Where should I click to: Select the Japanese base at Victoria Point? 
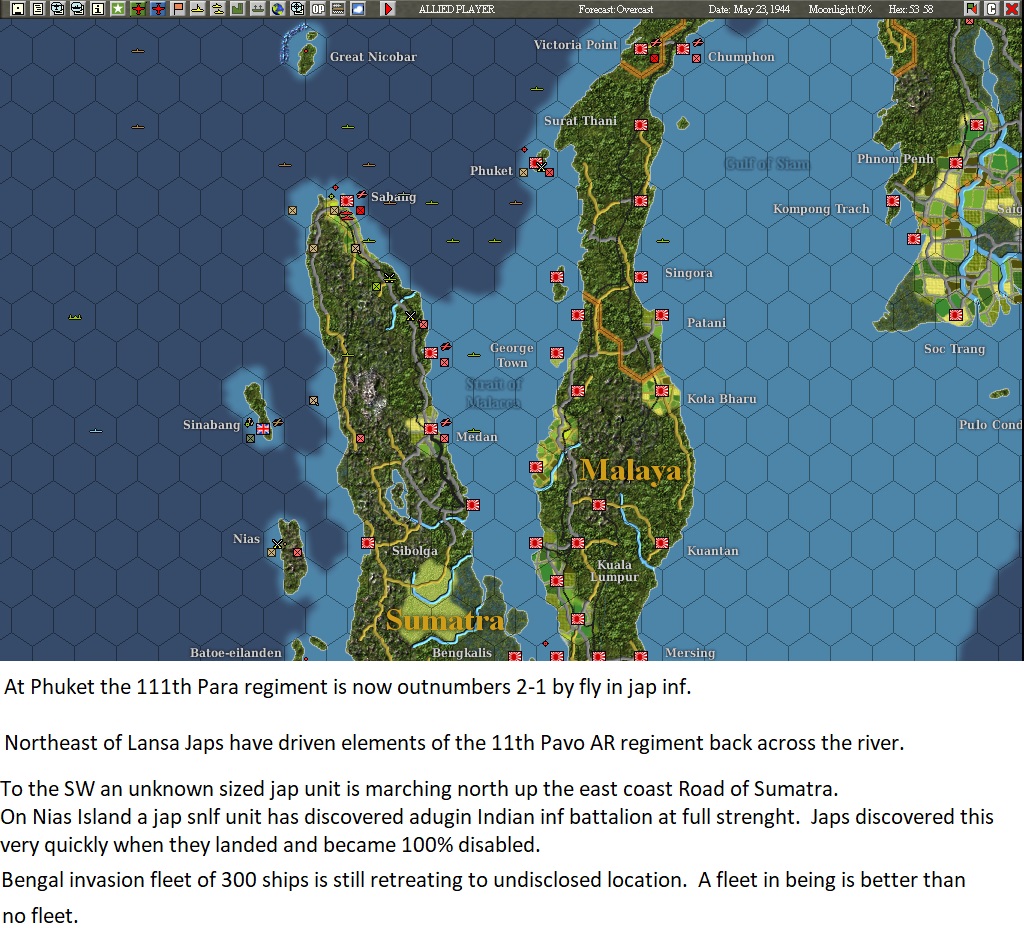pos(641,49)
